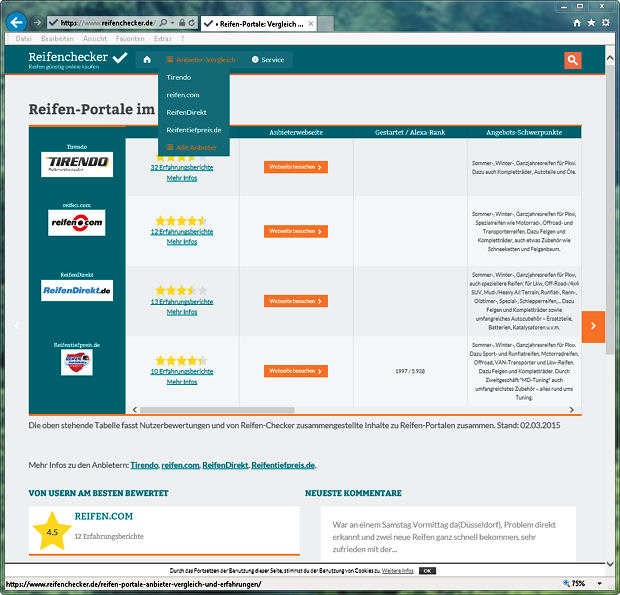Open REIFEN.COM heading in best rated box
Image resolution: width=620 pixels, height=595 pixels.
(x=104, y=516)
